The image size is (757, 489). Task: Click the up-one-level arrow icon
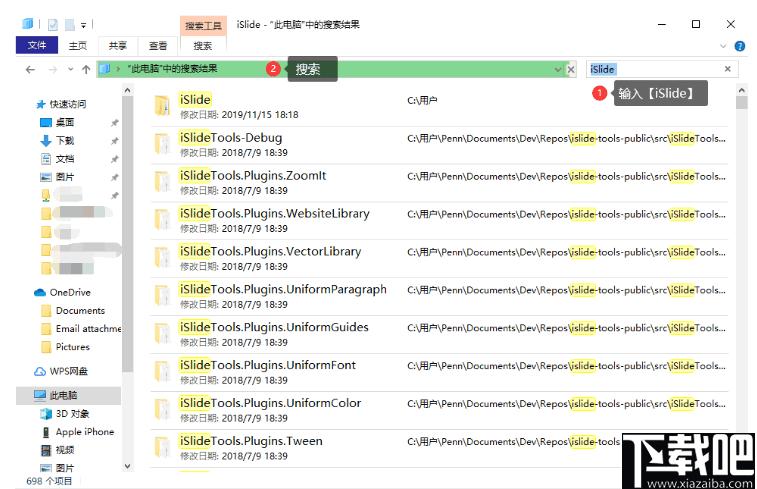point(86,70)
